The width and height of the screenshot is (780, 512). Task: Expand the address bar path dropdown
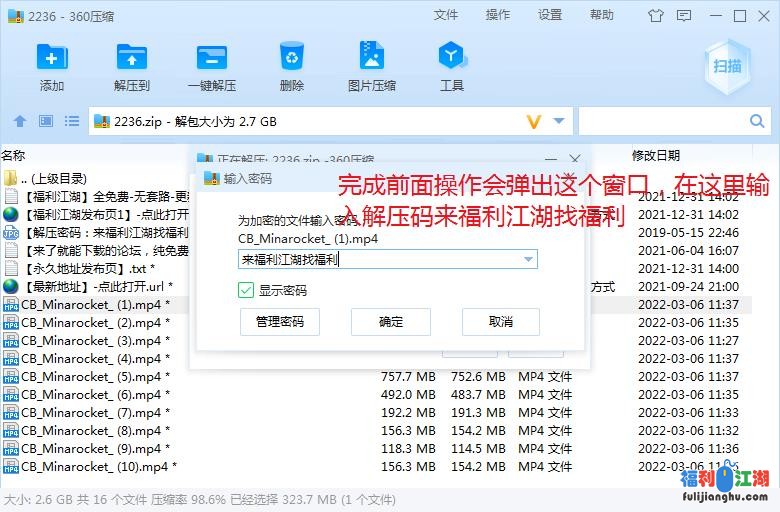pos(559,121)
